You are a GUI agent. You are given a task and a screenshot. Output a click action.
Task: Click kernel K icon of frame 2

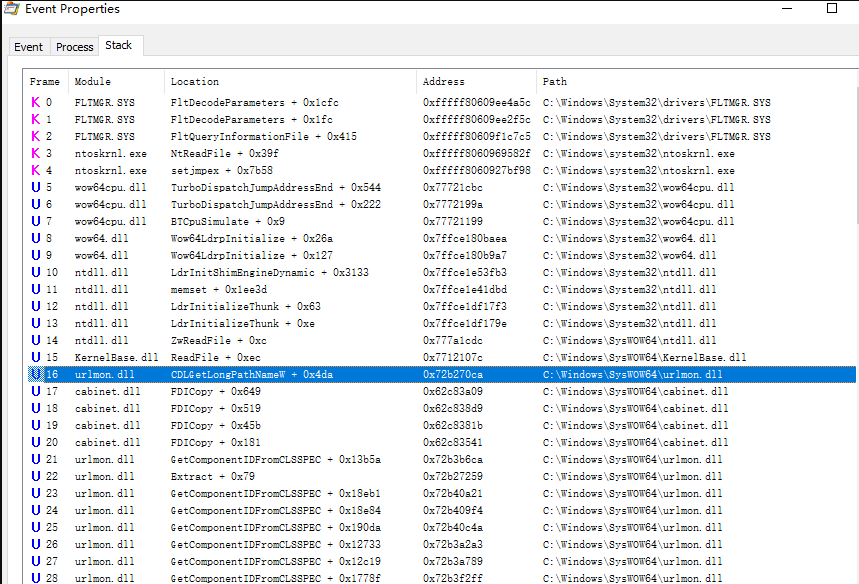36,136
